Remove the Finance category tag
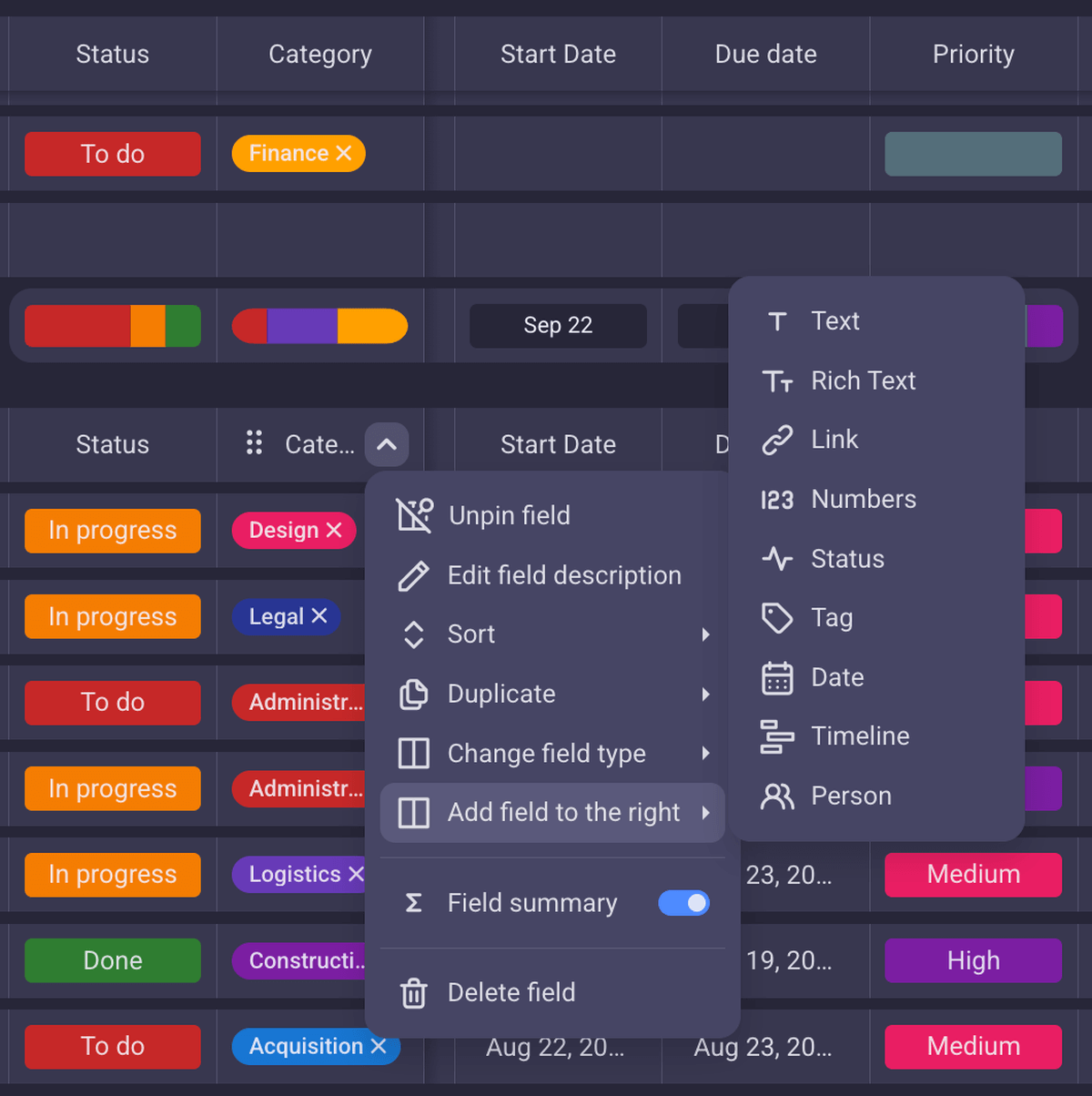The height and width of the screenshot is (1096, 1092). [344, 153]
